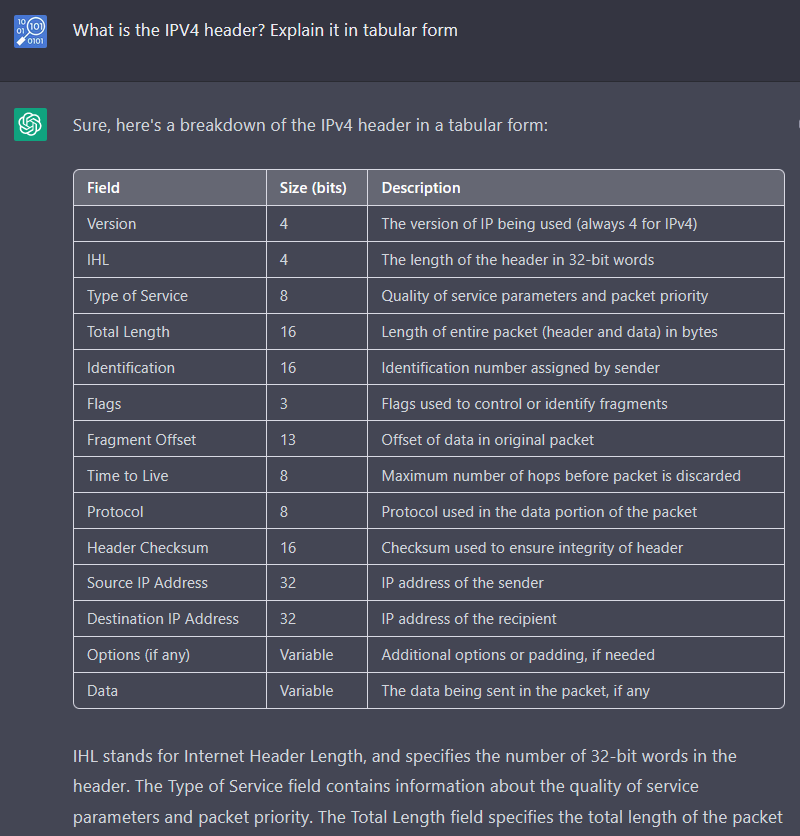Select the "IHL" field cell
This screenshot has height=836, width=800.
[98, 260]
